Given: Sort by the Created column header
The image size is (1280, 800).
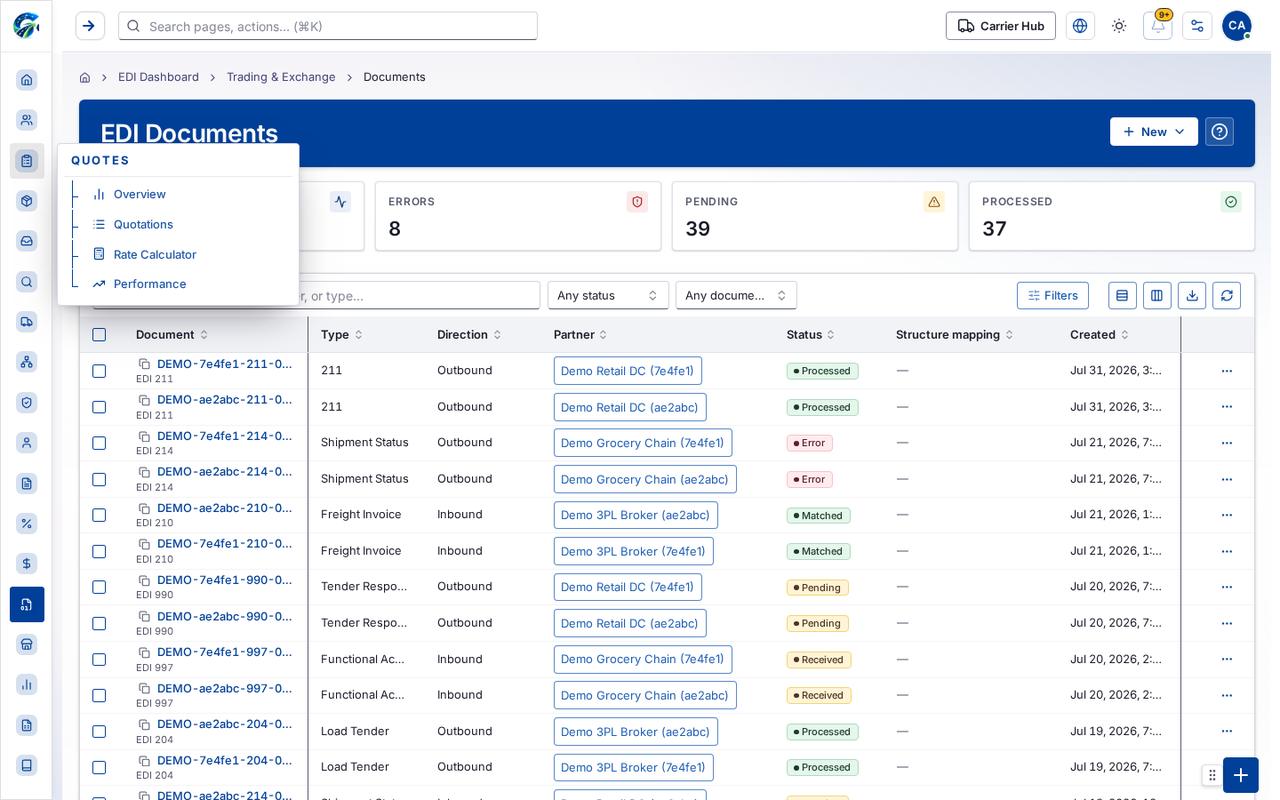Looking at the screenshot, I should point(1099,335).
